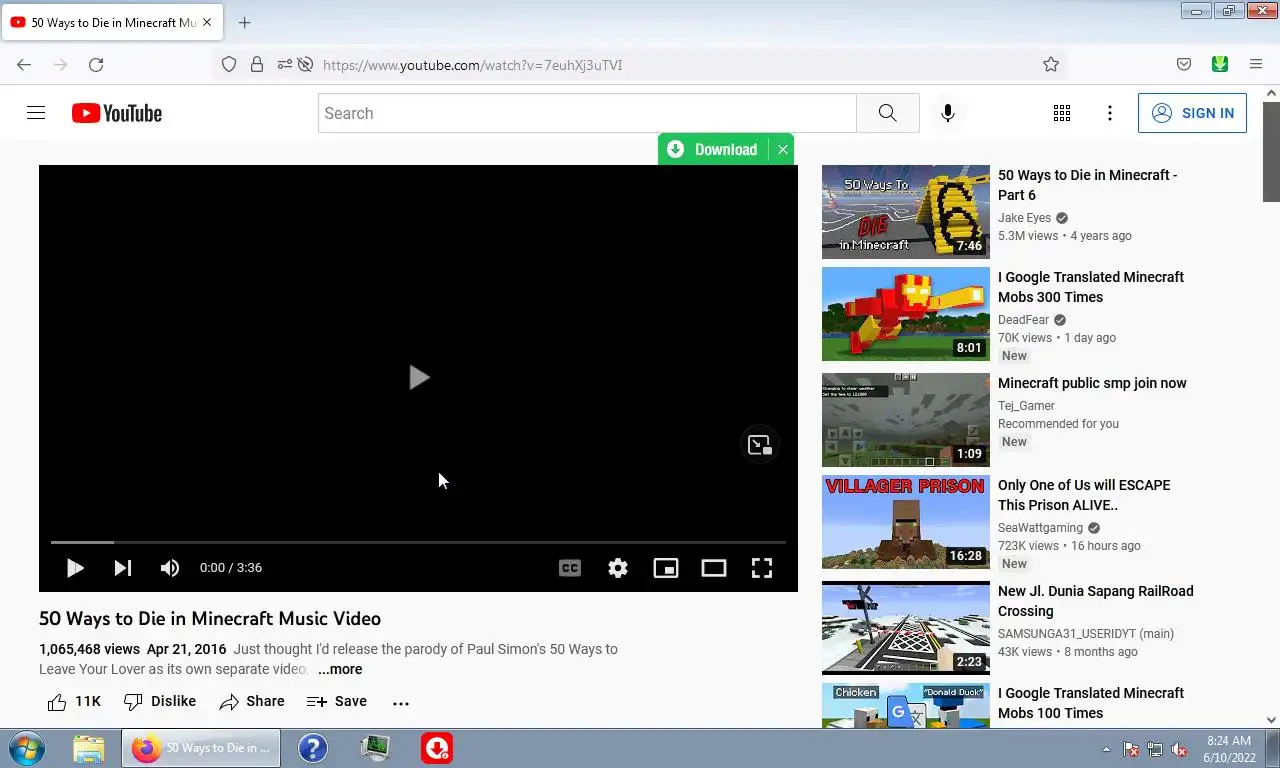Like the video with 11K likes
This screenshot has width=1280, height=768.
74,702
